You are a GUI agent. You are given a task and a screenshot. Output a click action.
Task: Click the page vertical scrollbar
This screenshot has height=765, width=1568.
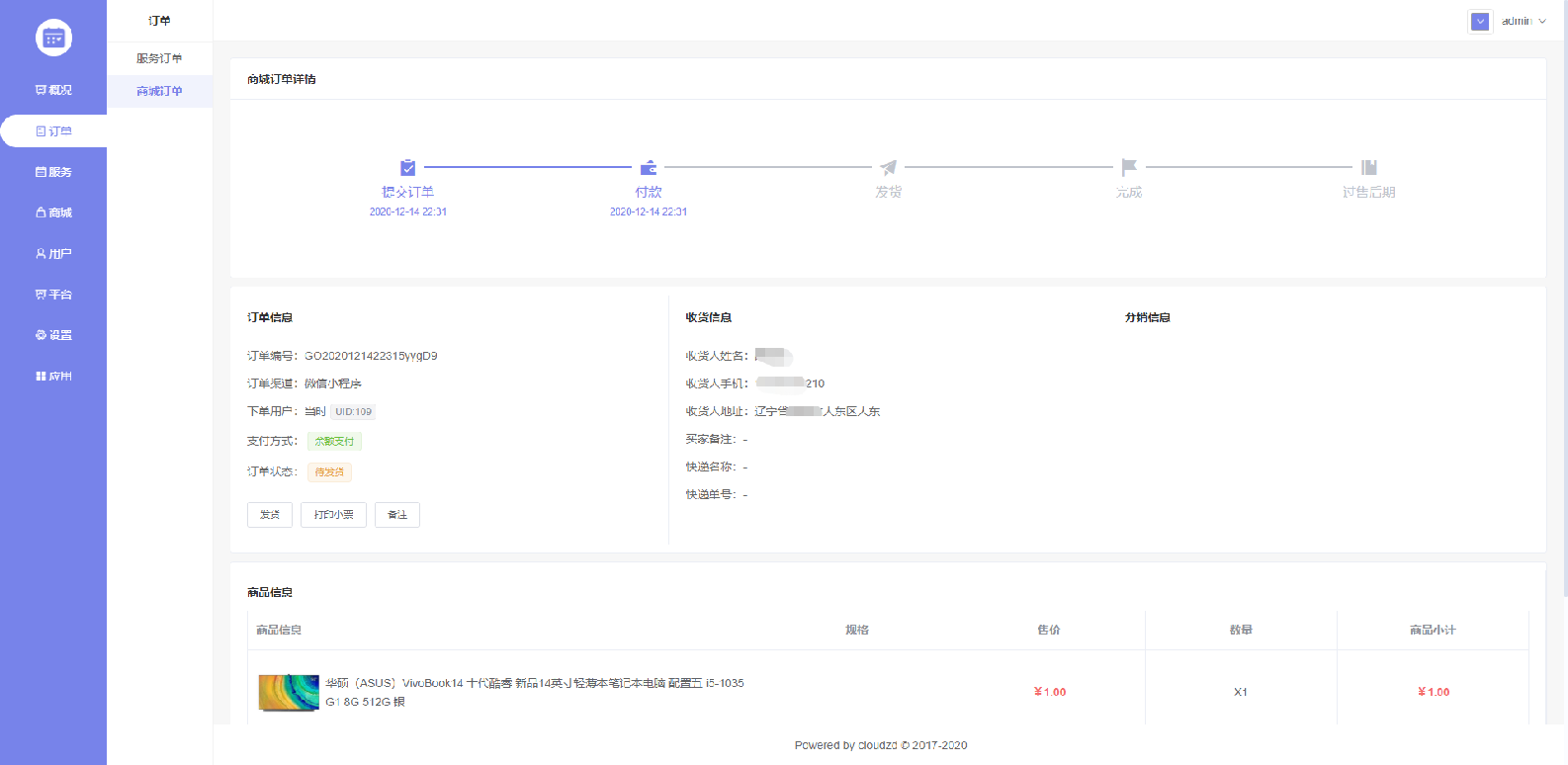(1564, 297)
